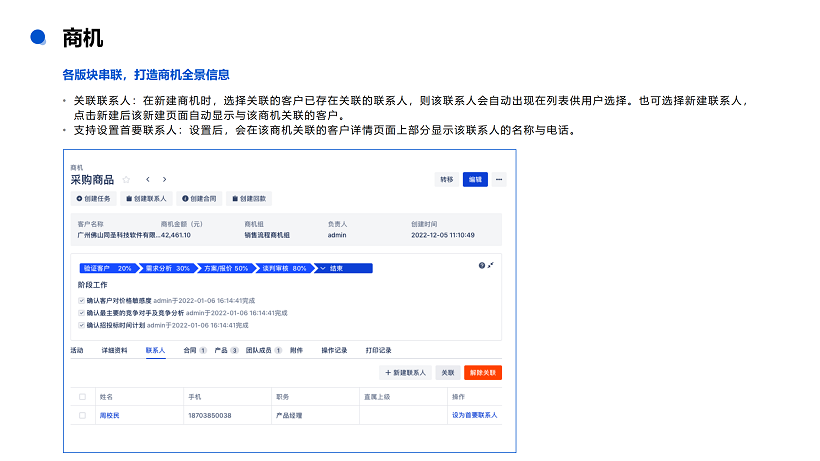Select the 验证客户 20% stage
The height and width of the screenshot is (461, 820).
pyautogui.click(x=108, y=268)
